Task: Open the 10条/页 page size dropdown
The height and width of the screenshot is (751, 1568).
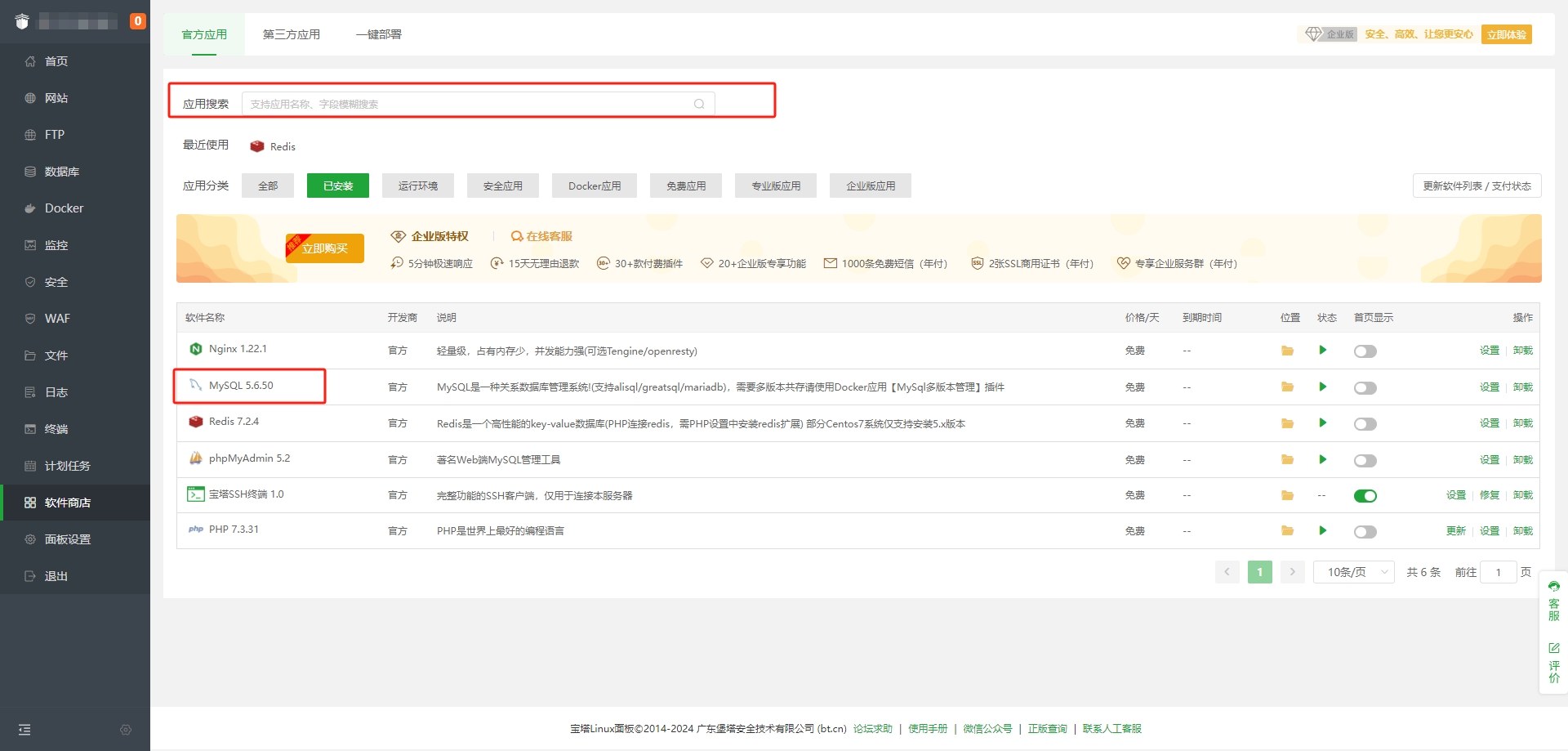Action: point(1354,572)
